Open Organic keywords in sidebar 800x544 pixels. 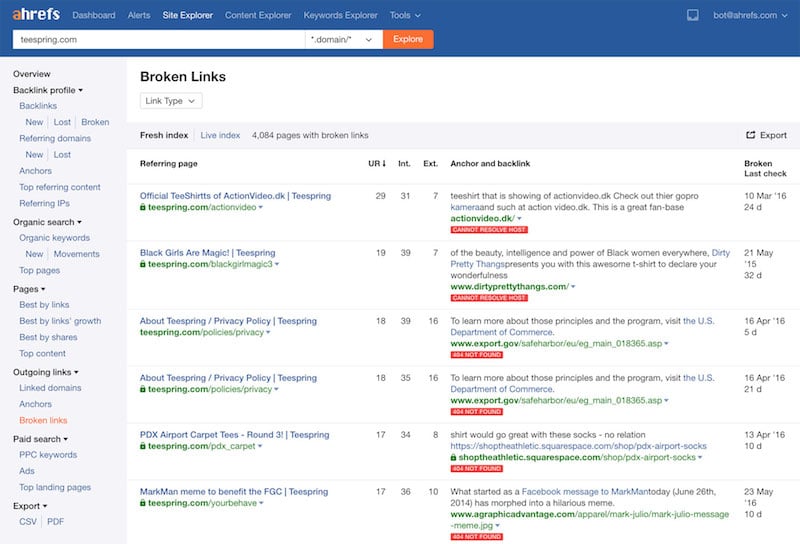pos(55,238)
